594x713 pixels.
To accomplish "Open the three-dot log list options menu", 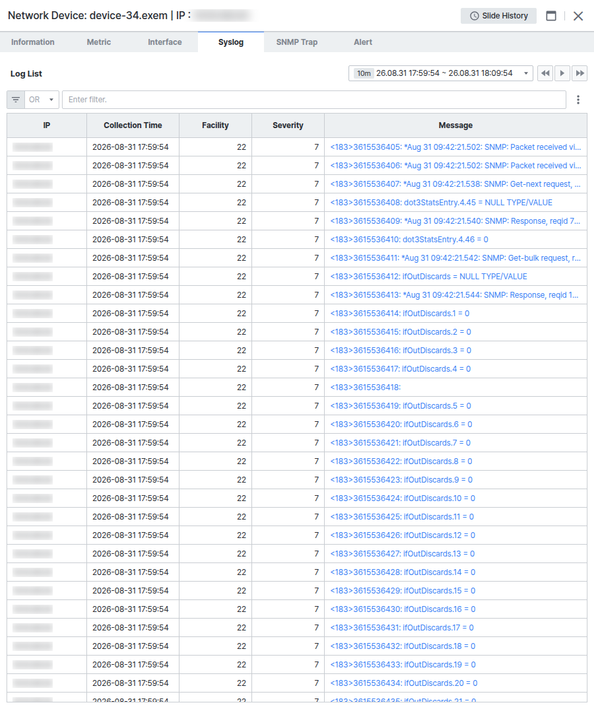I will [578, 100].
